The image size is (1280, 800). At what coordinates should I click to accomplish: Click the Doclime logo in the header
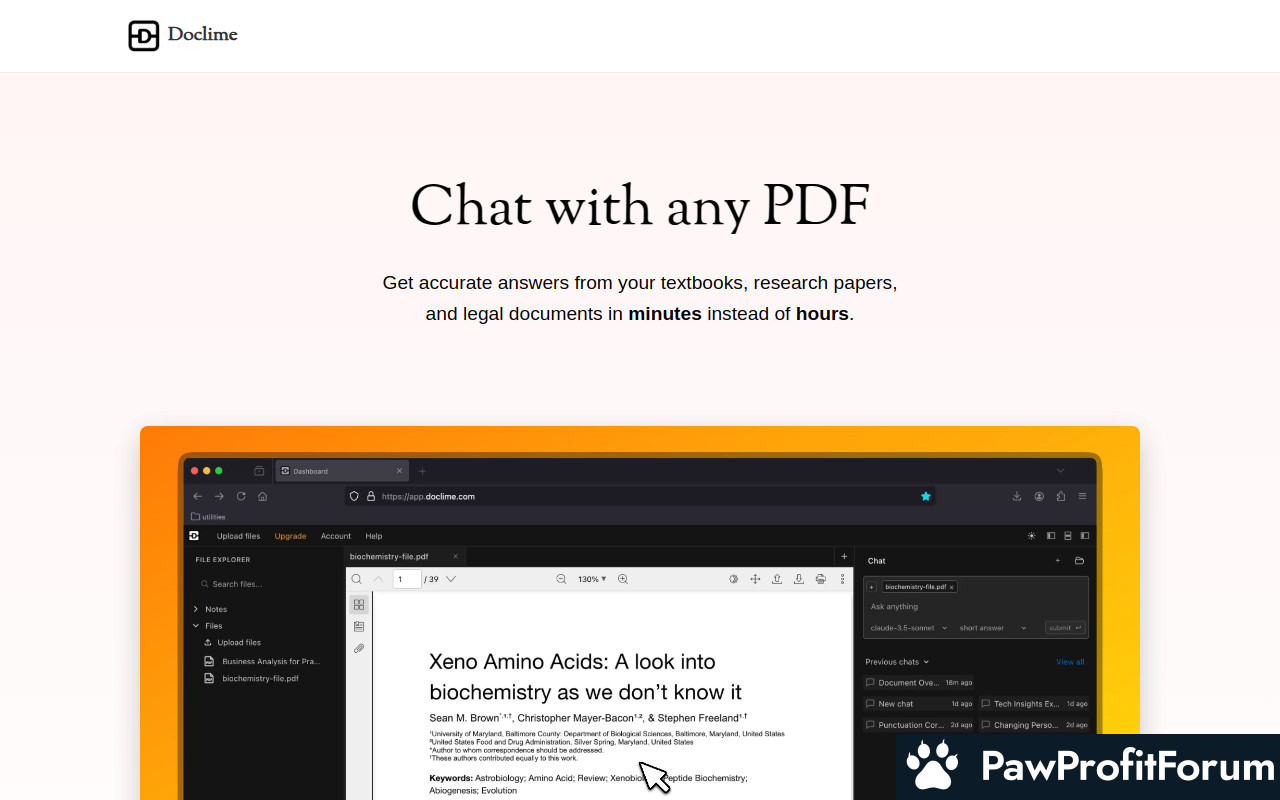[x=183, y=35]
